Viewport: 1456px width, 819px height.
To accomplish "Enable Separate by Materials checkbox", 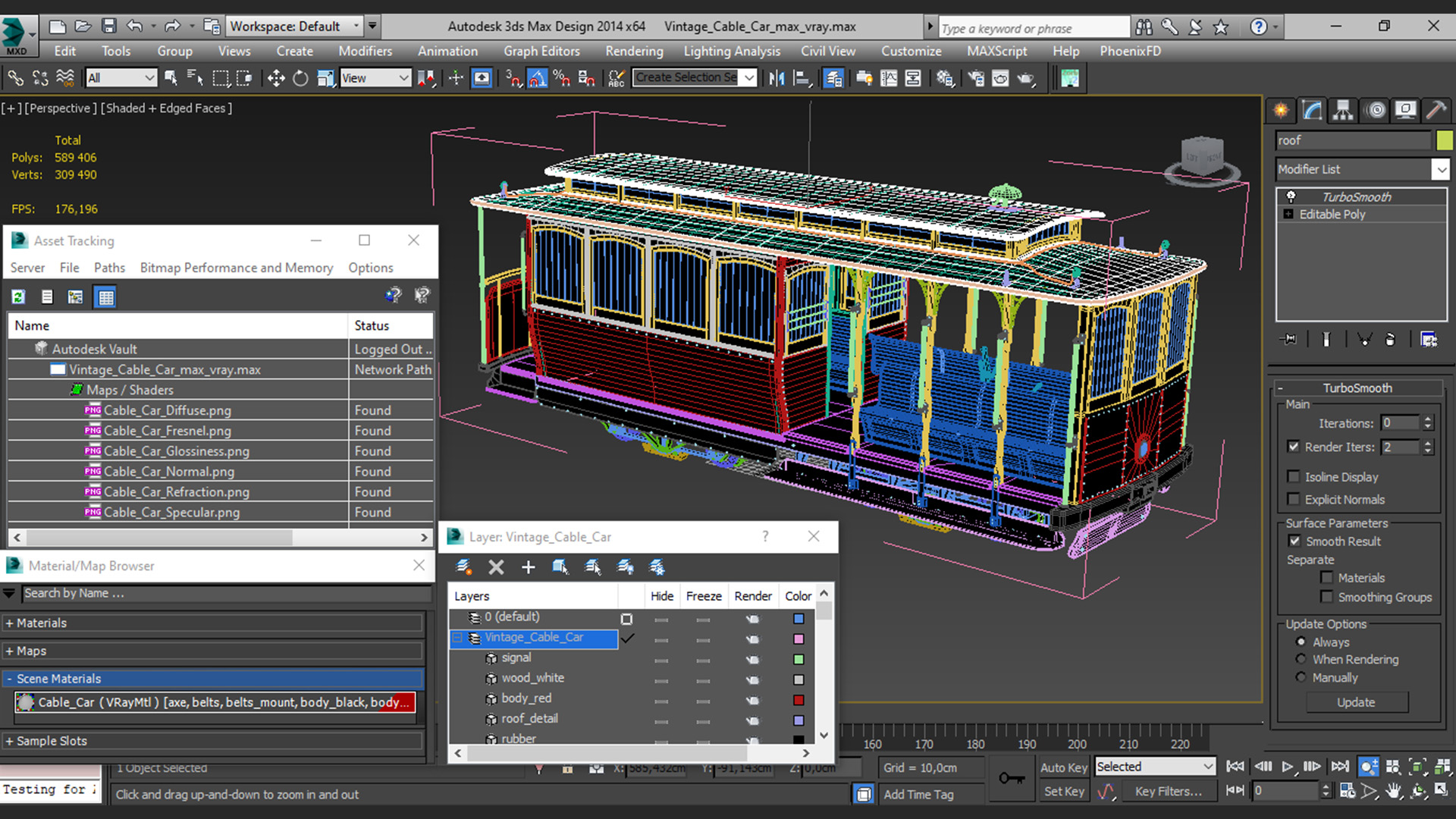I will 1327,578.
